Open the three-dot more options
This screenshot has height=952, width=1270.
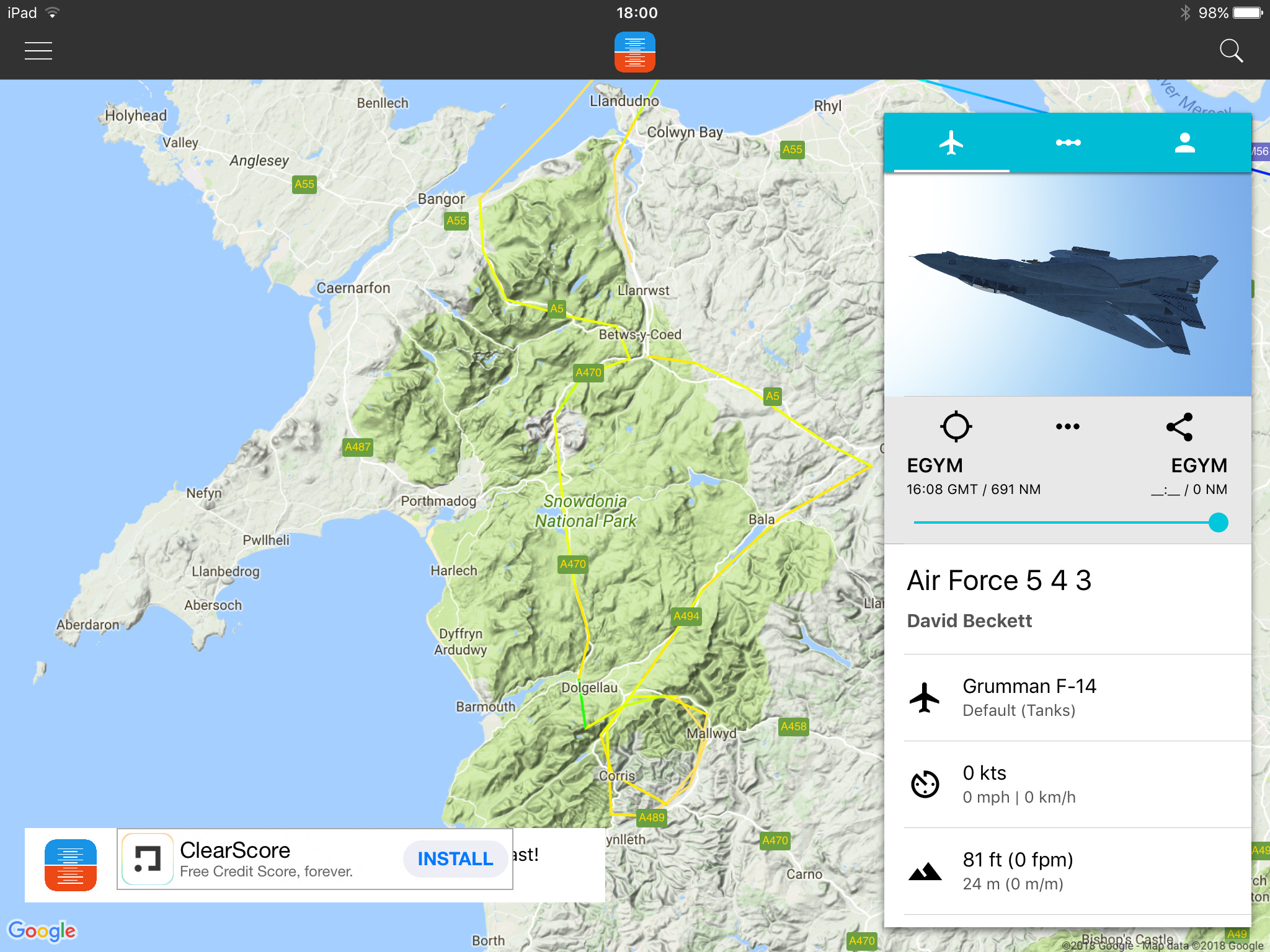(x=1067, y=426)
